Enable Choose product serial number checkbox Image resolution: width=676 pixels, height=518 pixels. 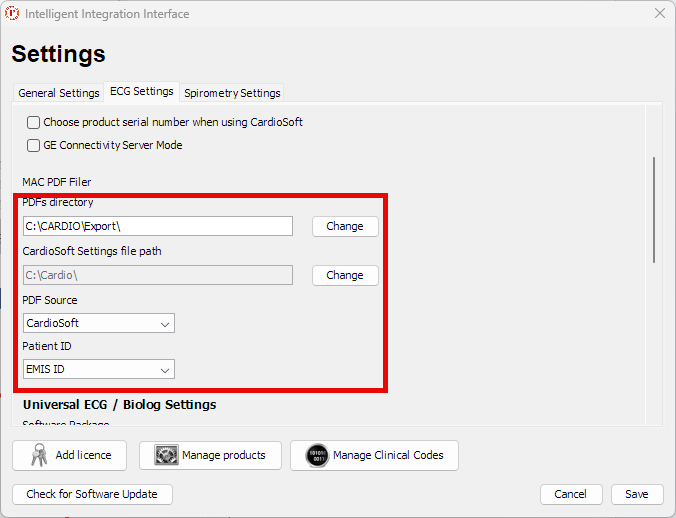point(34,122)
